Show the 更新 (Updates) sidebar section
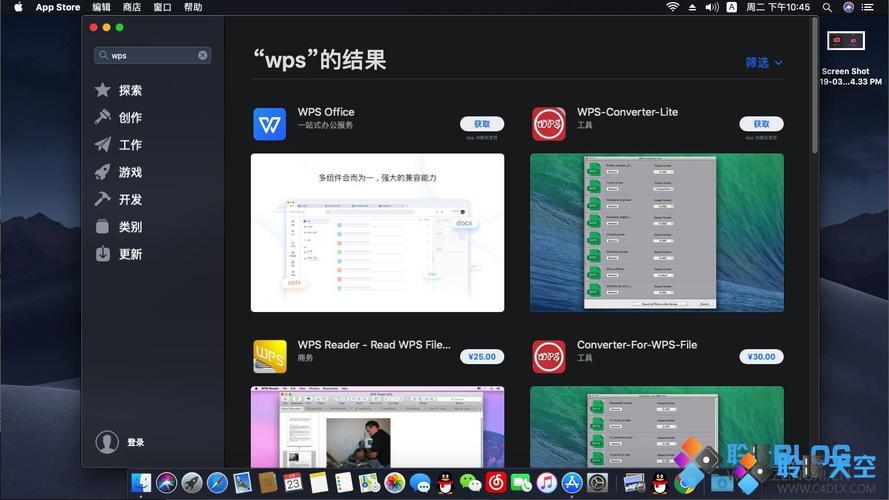The width and height of the screenshot is (889, 500). click(118, 254)
